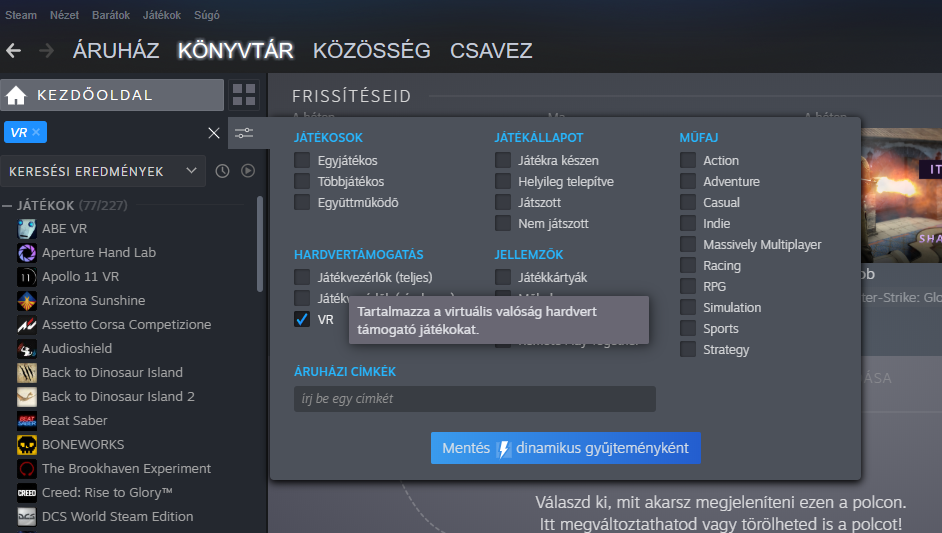The width and height of the screenshot is (942, 533).
Task: Toggle the advanced filter sliders icon
Action: pyautogui.click(x=243, y=133)
